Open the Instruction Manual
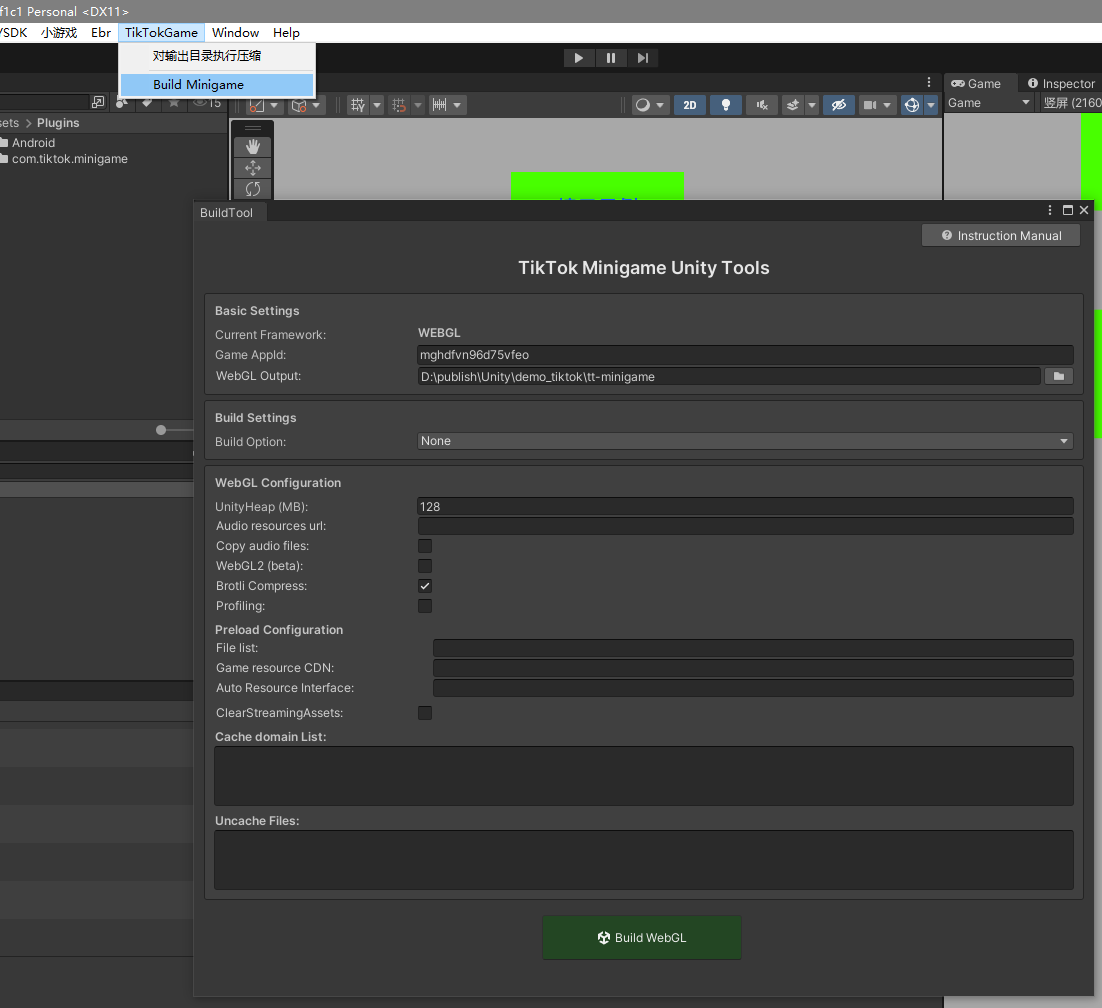Screen dimensions: 1102x1008 point(1000,236)
